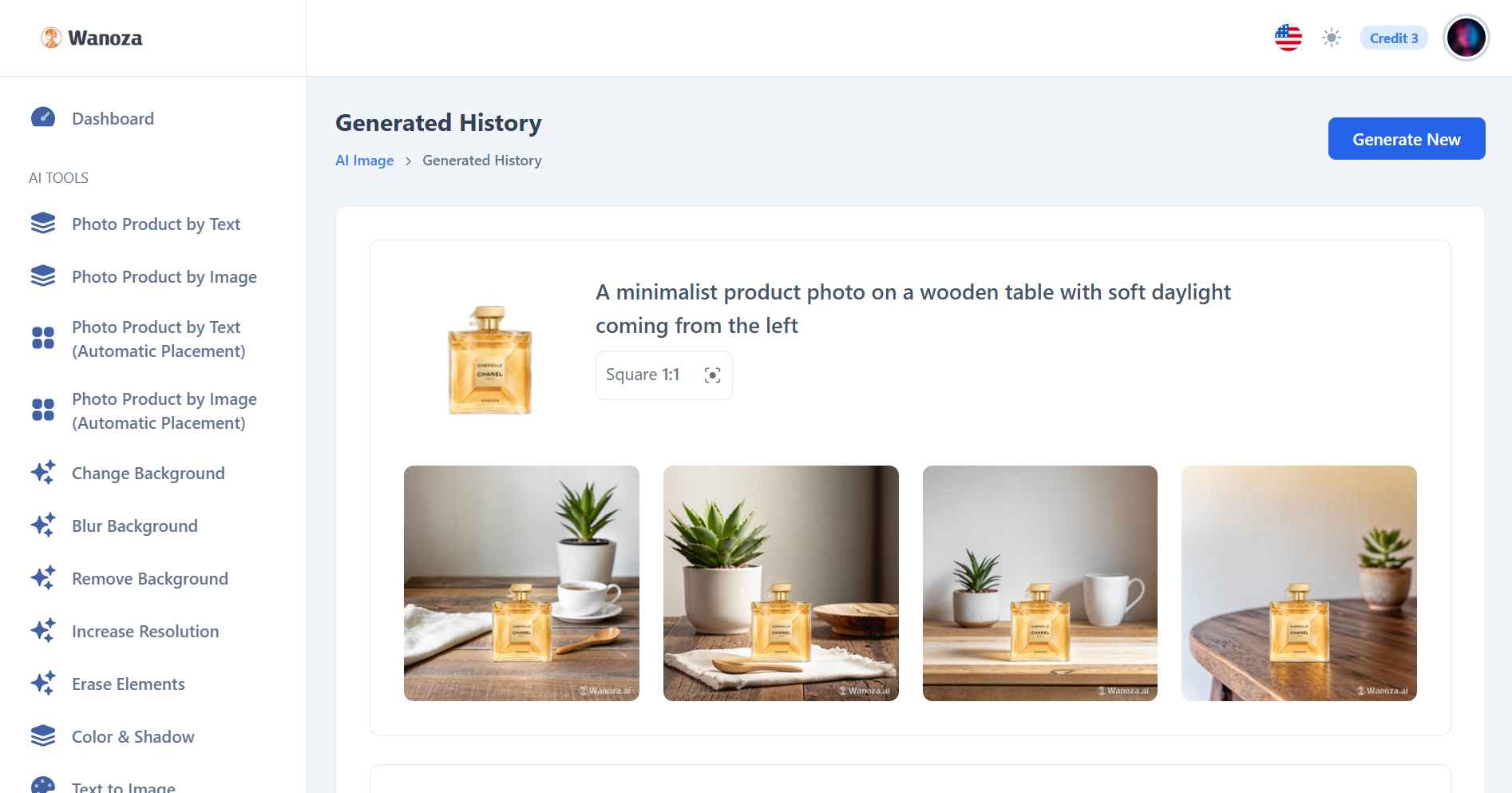Viewport: 1512px width, 793px height.
Task: Click the Credit 3 badge
Action: coord(1393,38)
